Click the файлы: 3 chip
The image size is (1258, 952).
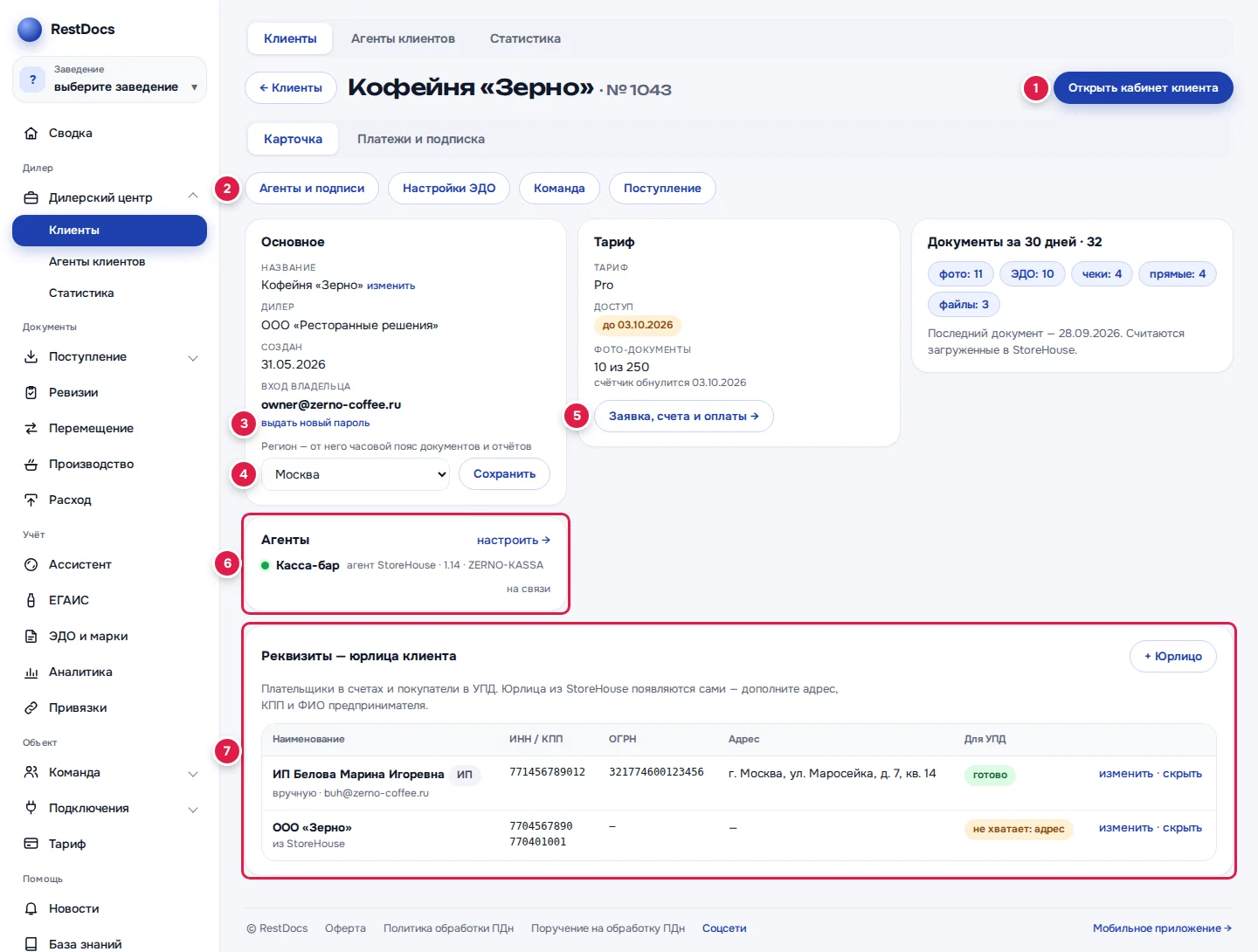click(x=964, y=305)
